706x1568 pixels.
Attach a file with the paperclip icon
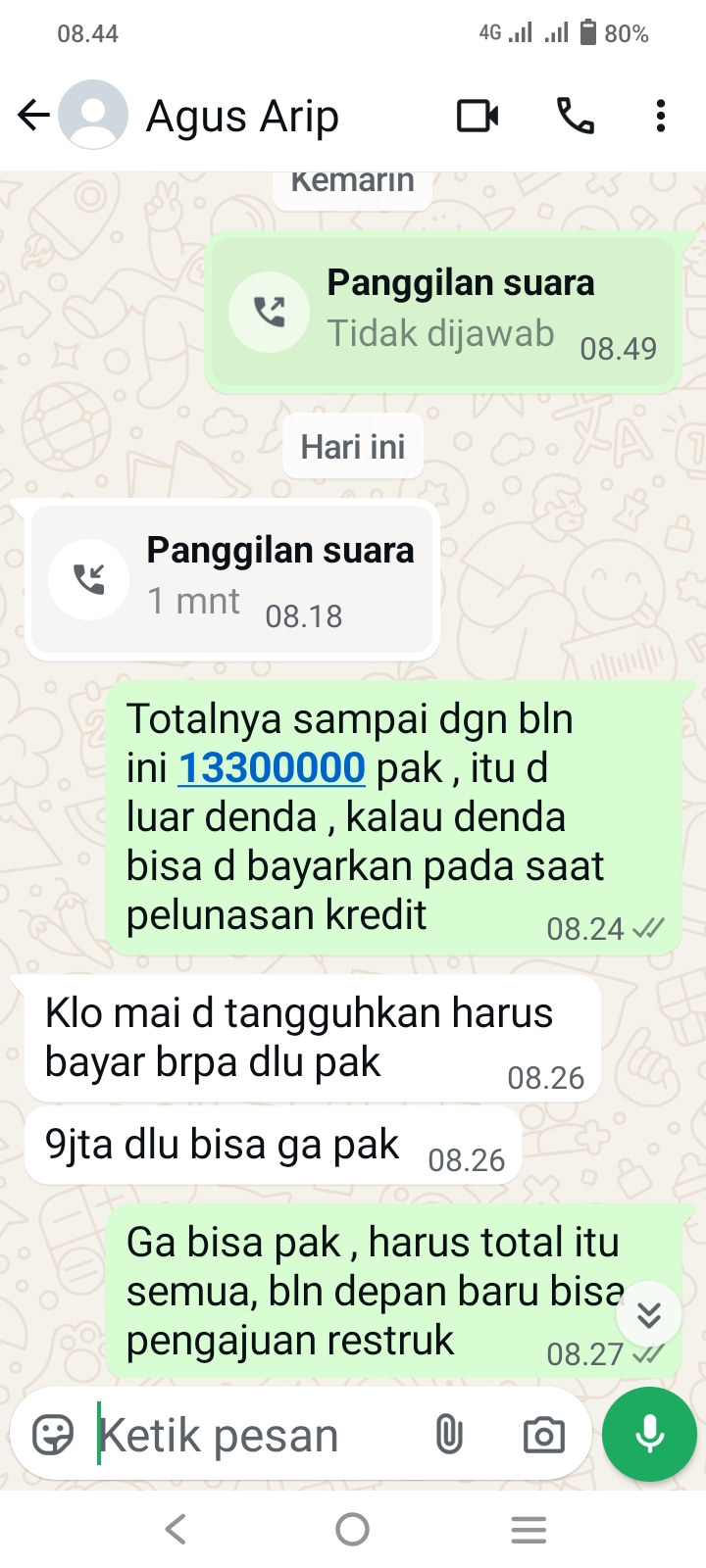click(449, 1435)
